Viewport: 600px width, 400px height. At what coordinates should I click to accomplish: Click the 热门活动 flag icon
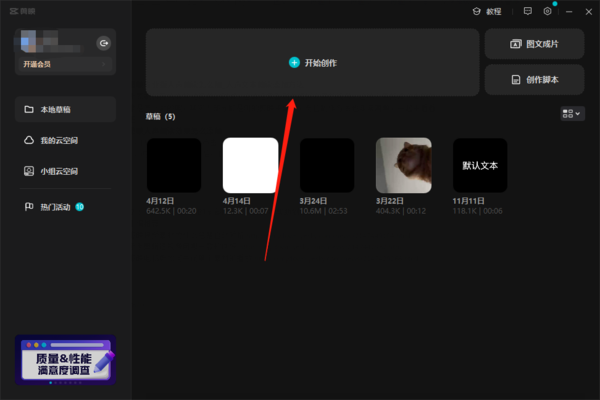click(29, 207)
